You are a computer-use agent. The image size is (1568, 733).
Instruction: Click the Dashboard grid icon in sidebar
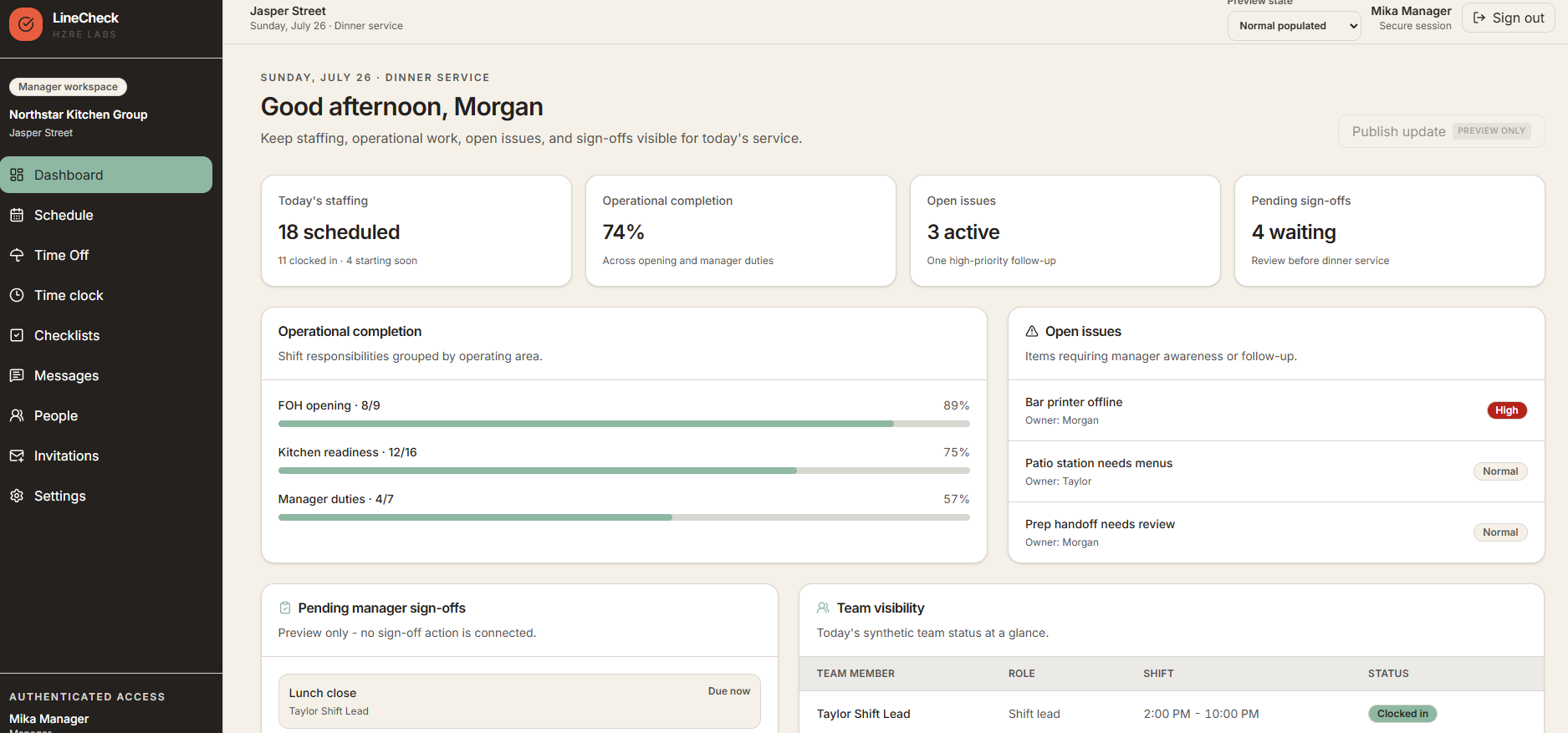17,175
